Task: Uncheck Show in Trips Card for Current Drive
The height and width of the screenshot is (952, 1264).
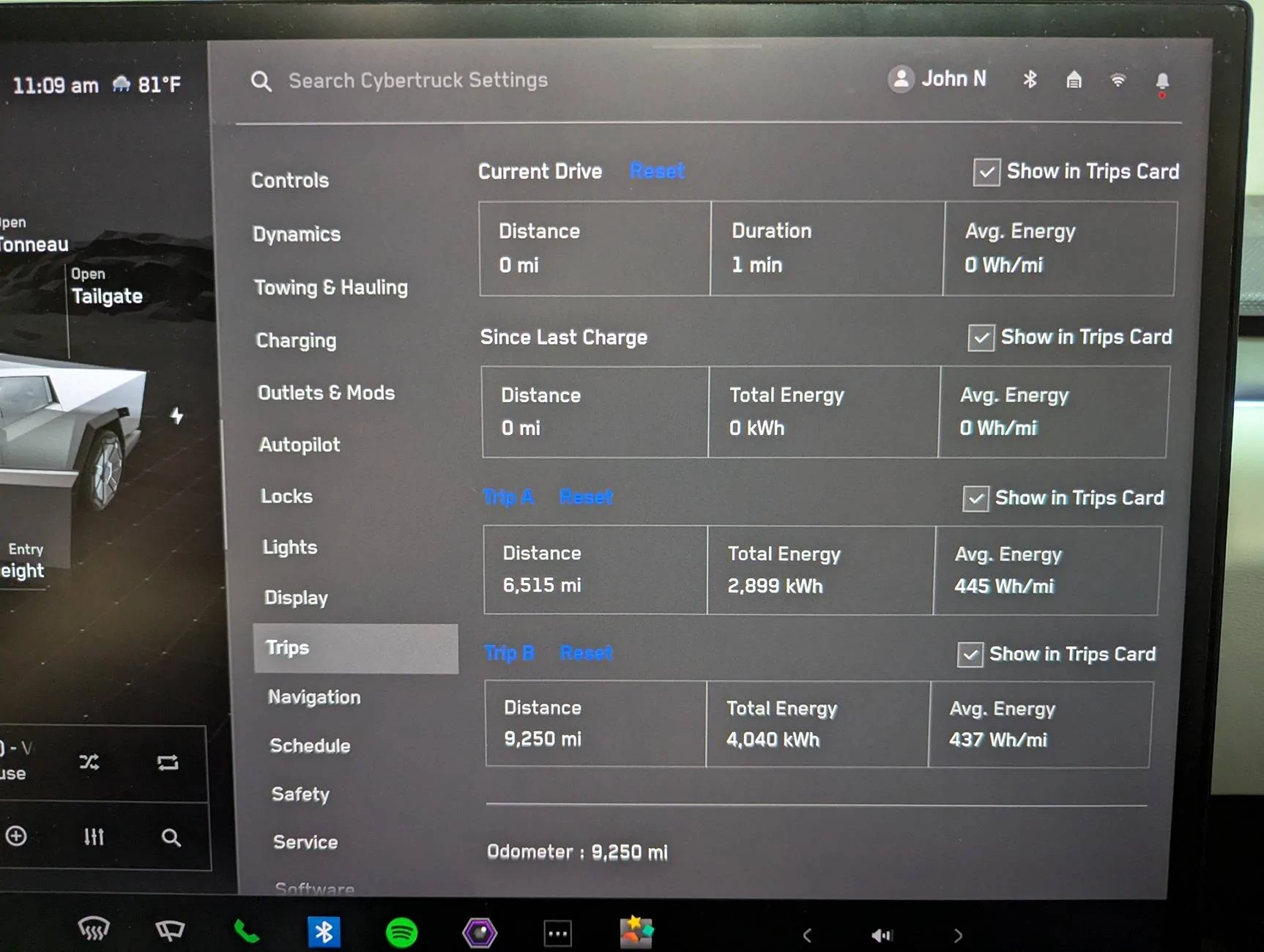Action: (986, 173)
